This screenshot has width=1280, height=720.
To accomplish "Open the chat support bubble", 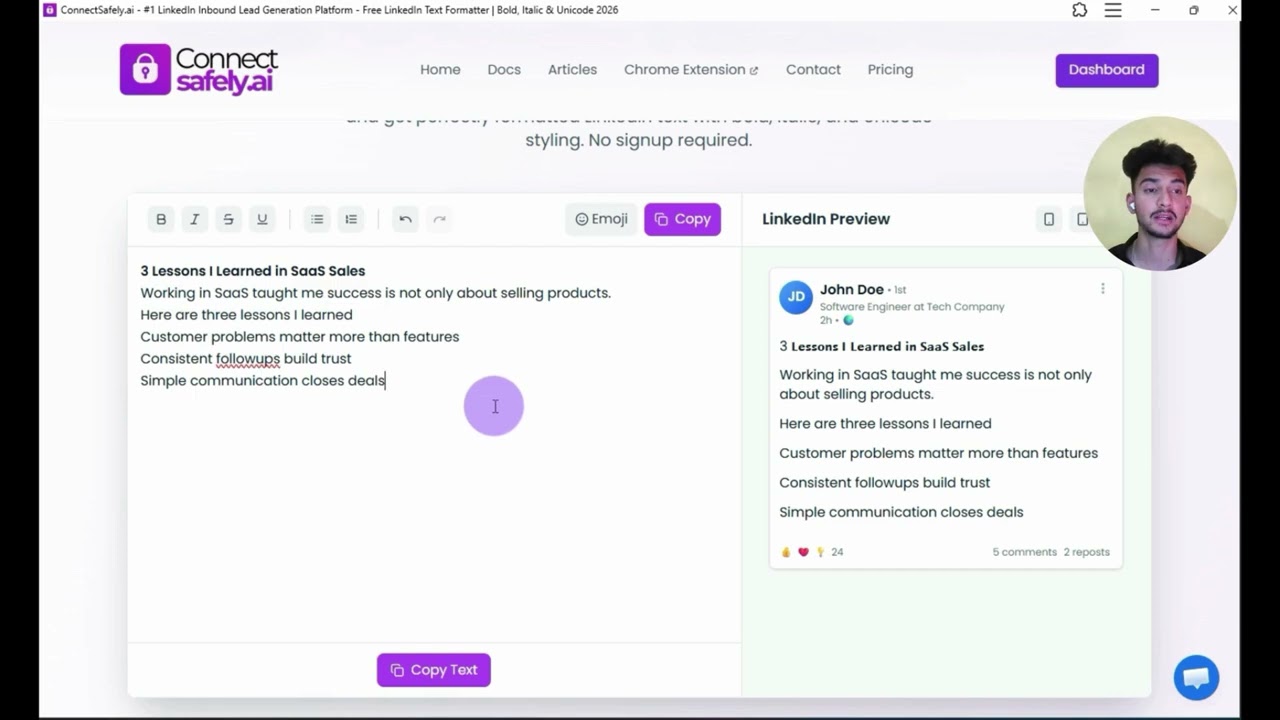I will point(1196,678).
